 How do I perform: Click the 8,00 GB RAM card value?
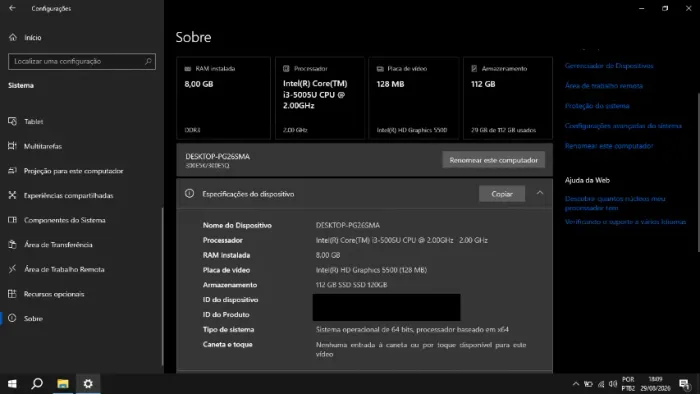pos(199,84)
